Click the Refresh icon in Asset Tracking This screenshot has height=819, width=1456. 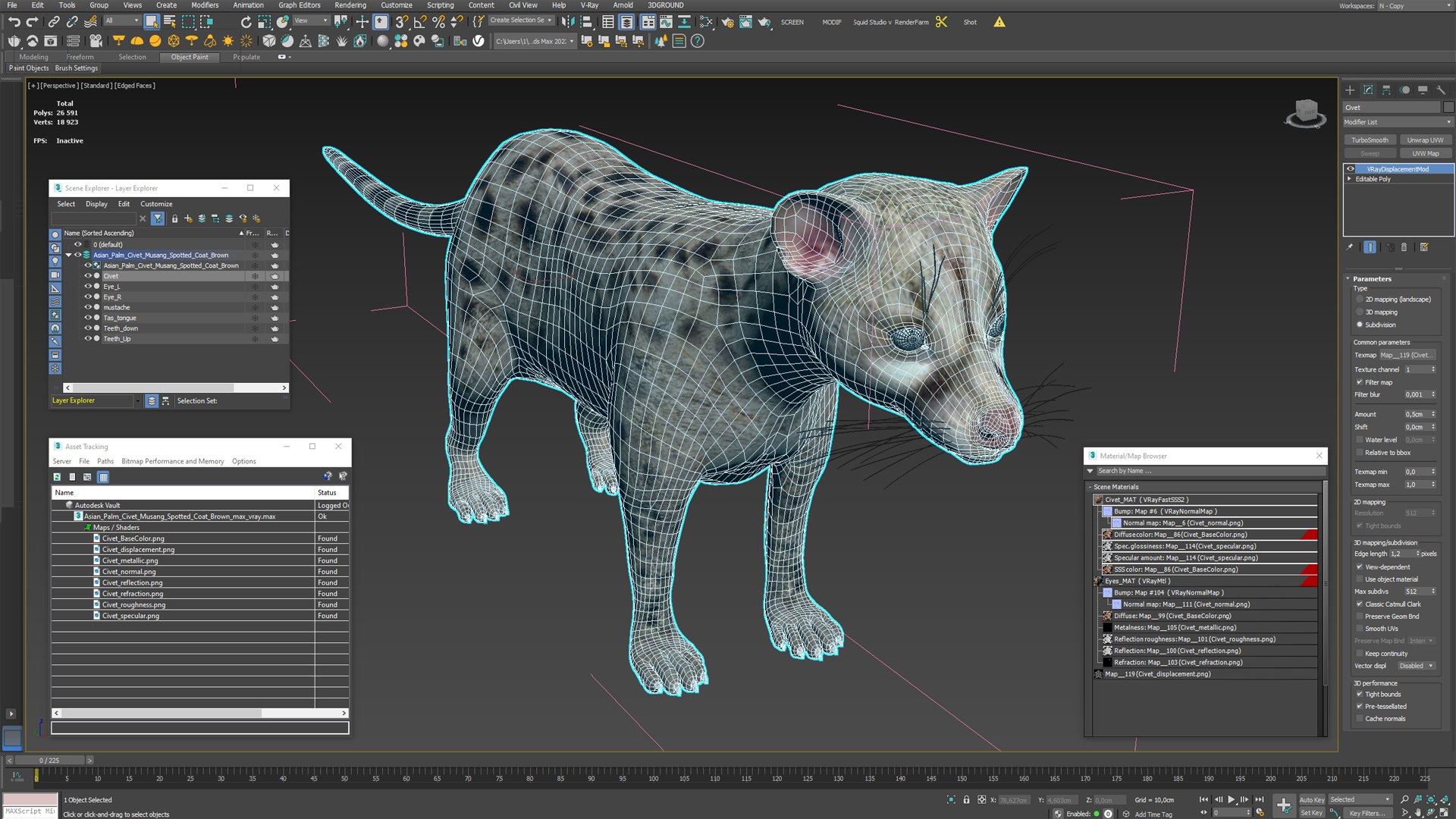coord(57,477)
